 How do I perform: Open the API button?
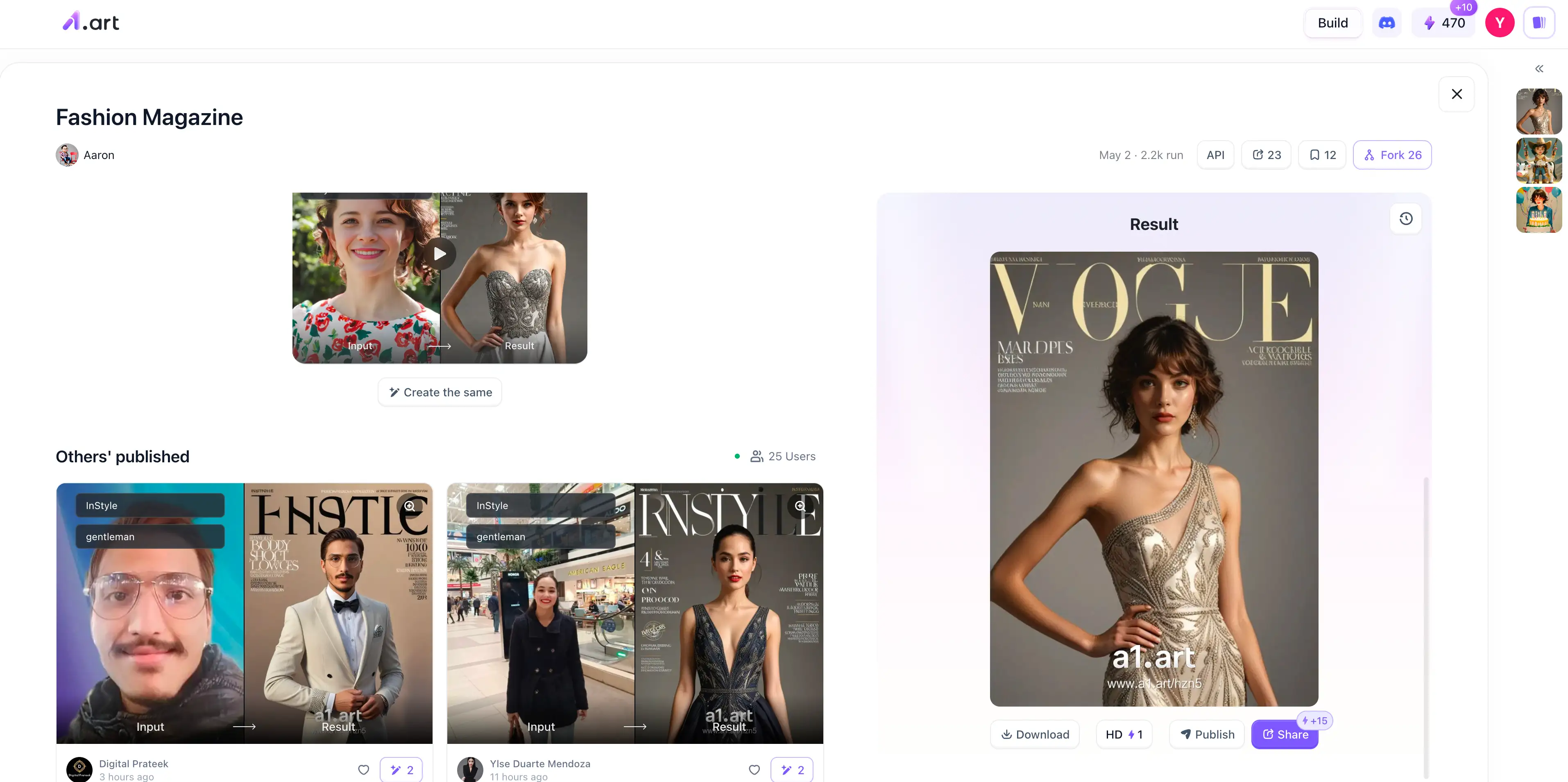pyautogui.click(x=1215, y=155)
